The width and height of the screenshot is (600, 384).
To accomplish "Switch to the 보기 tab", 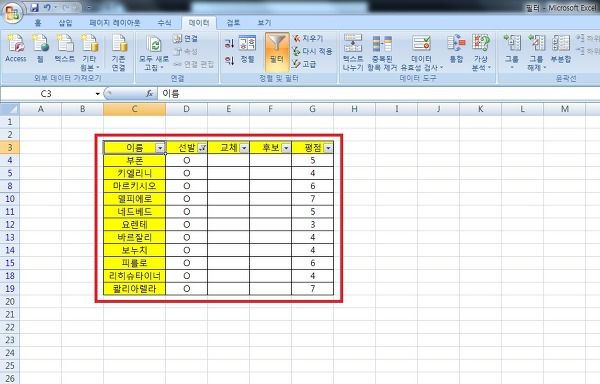I will click(x=264, y=23).
